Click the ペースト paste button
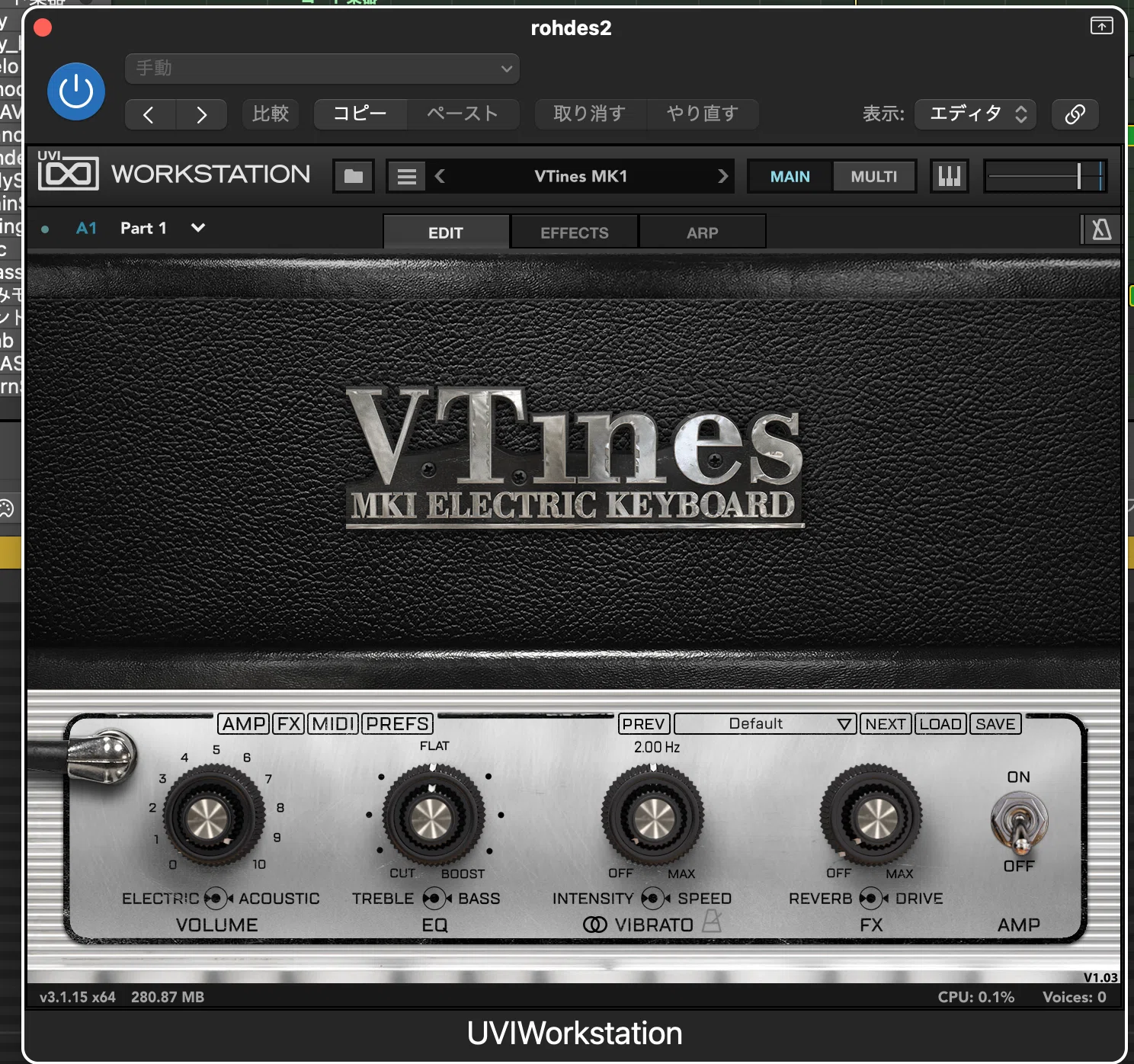 click(463, 114)
